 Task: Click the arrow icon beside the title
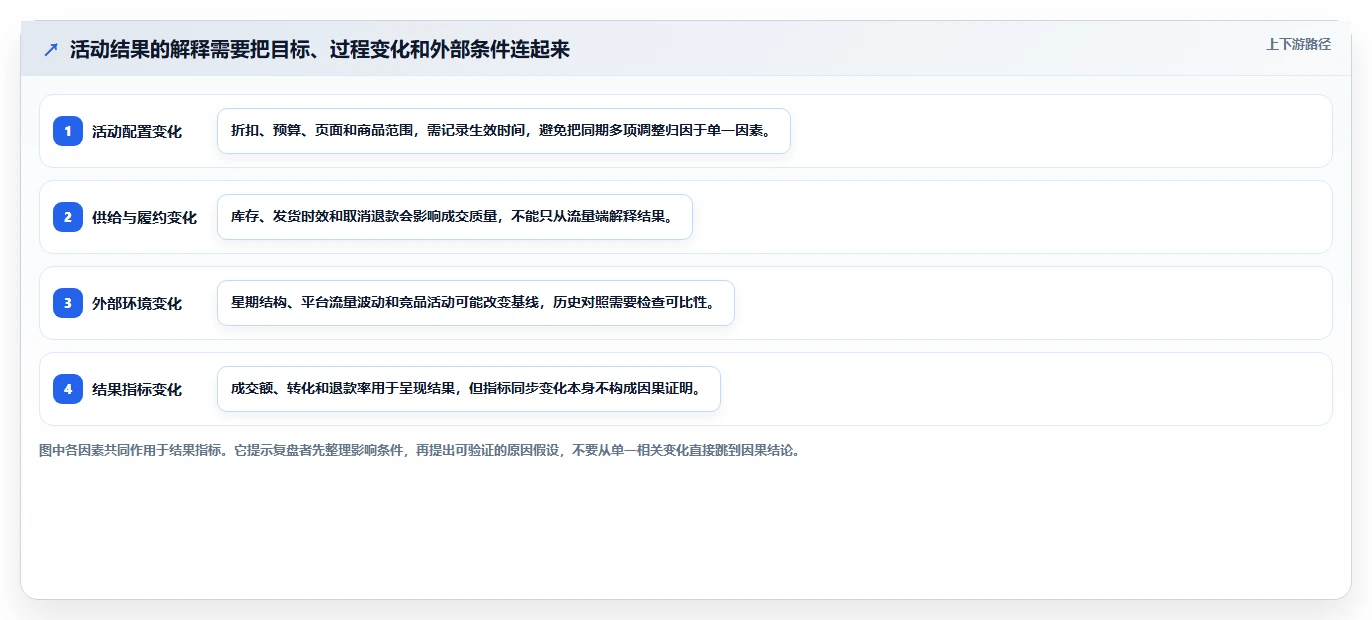pos(50,49)
